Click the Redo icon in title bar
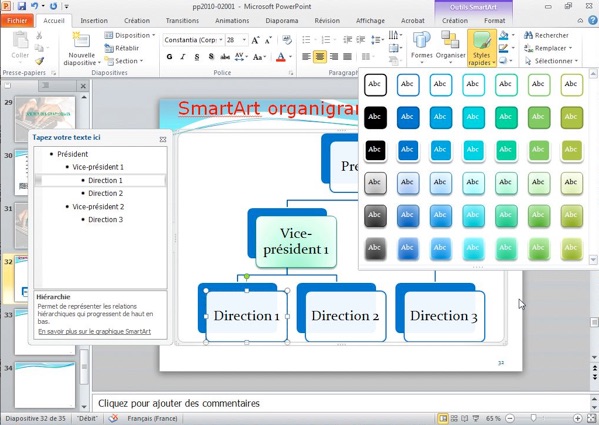The height and width of the screenshot is (425, 599). (x=53, y=6)
